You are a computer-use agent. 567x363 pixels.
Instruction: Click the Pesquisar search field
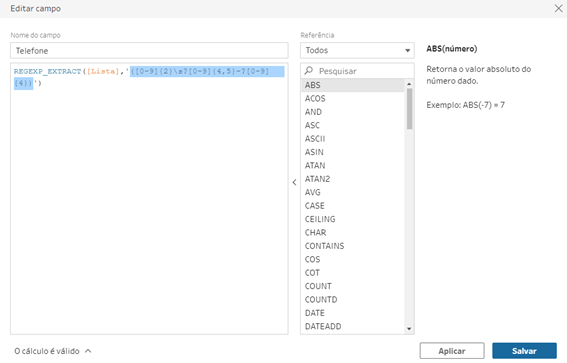point(357,71)
